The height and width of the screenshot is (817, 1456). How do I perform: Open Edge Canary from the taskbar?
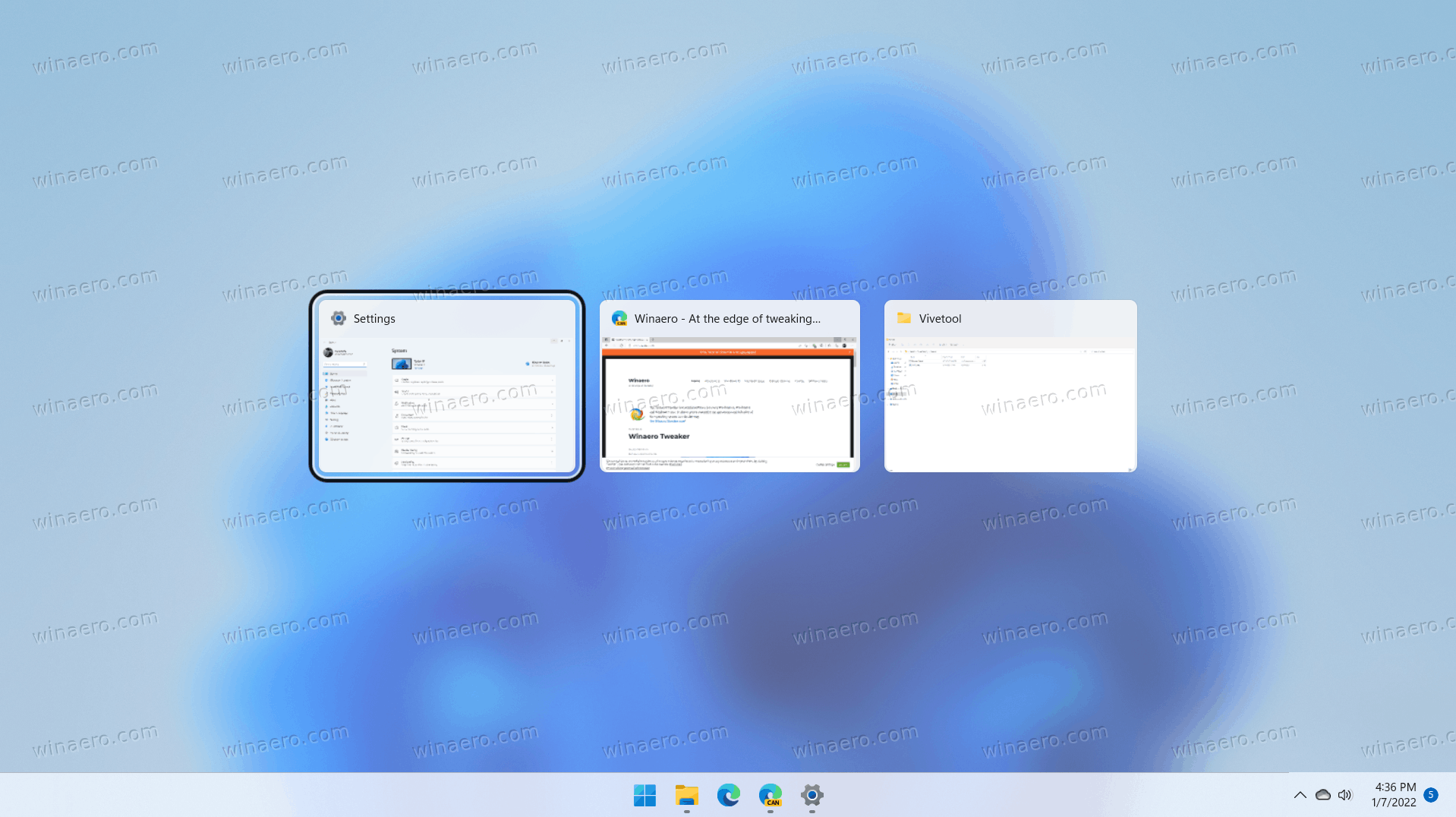tap(770, 795)
